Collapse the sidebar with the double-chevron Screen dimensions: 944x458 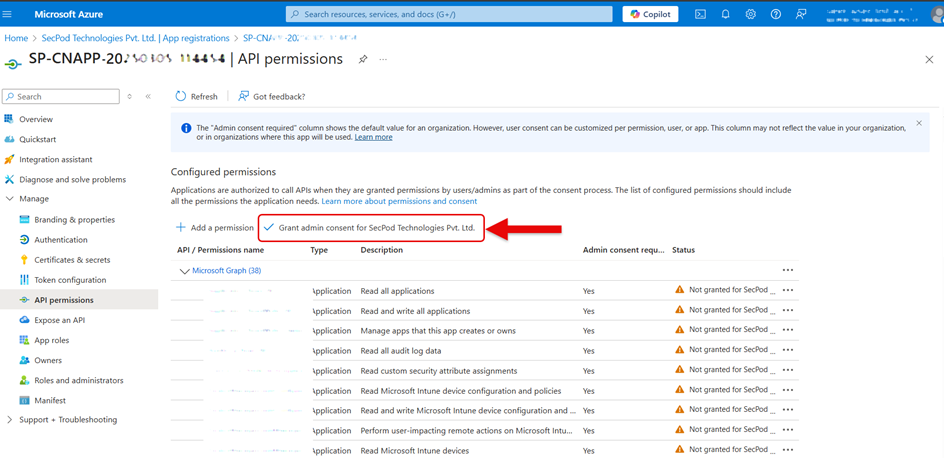(x=148, y=96)
